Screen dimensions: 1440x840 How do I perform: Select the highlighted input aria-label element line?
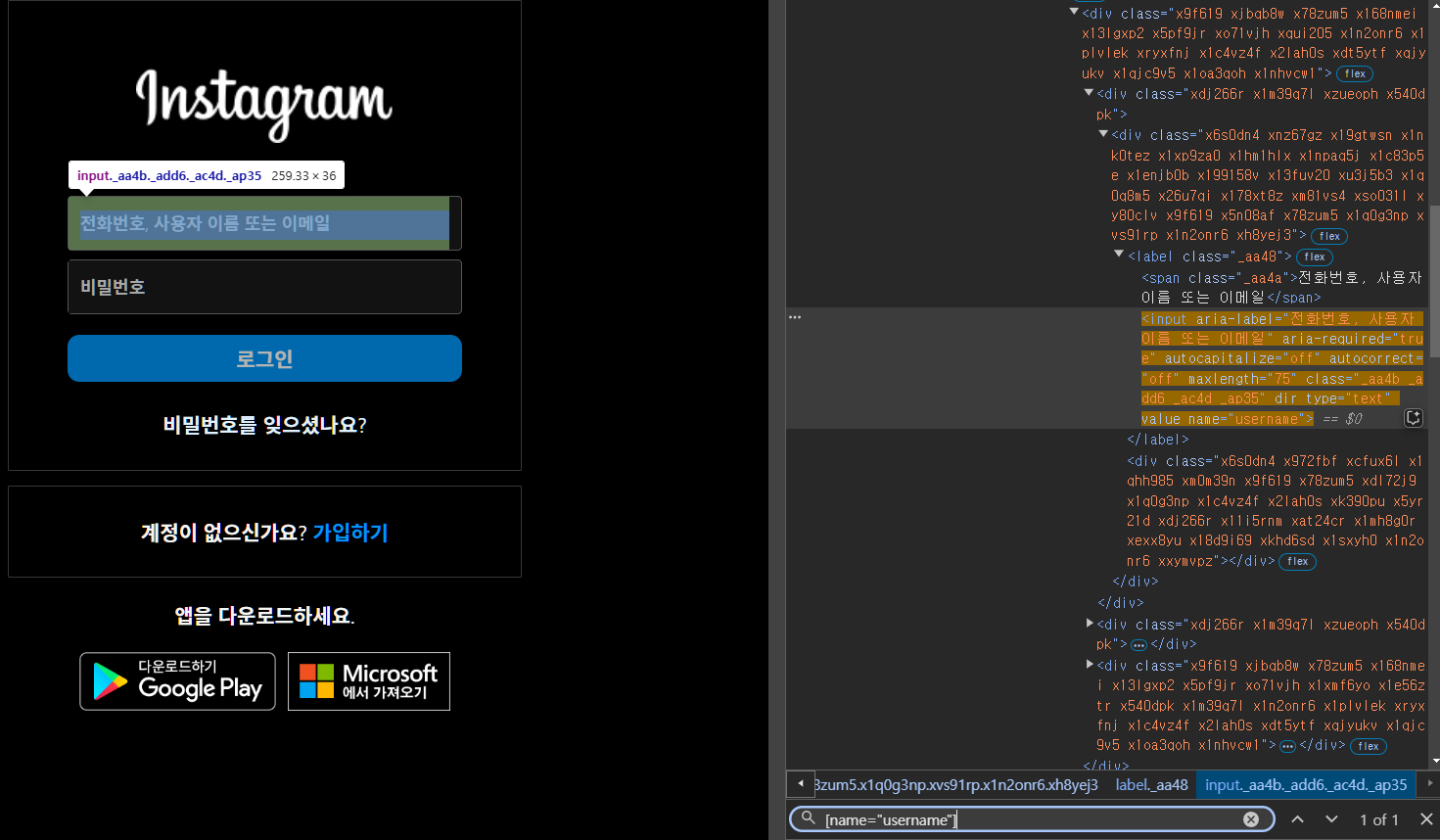coord(1282,369)
